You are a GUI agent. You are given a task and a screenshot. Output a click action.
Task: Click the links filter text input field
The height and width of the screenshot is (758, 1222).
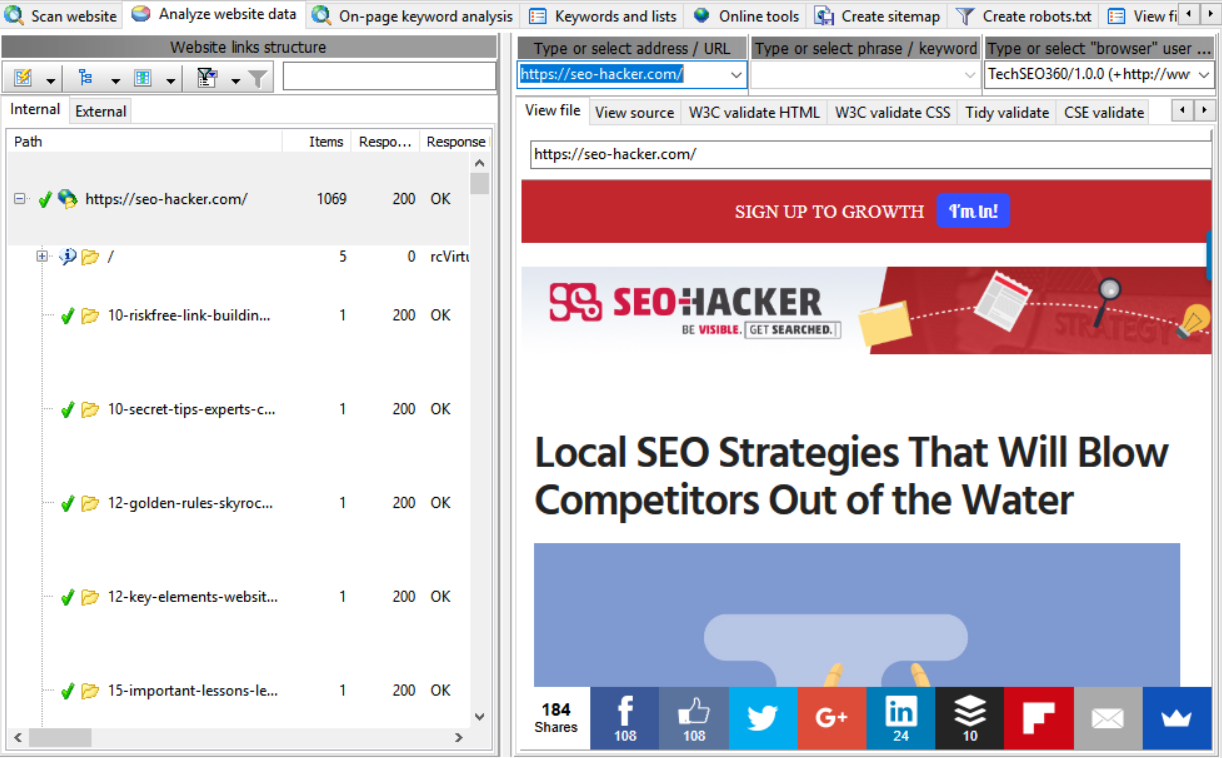389,77
